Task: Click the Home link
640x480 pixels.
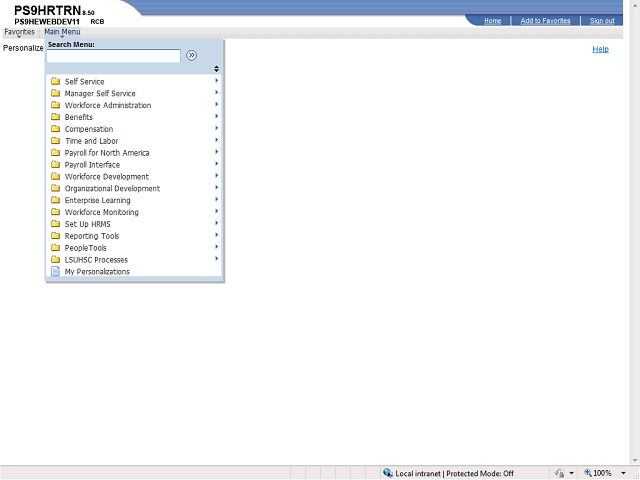Action: click(493, 21)
